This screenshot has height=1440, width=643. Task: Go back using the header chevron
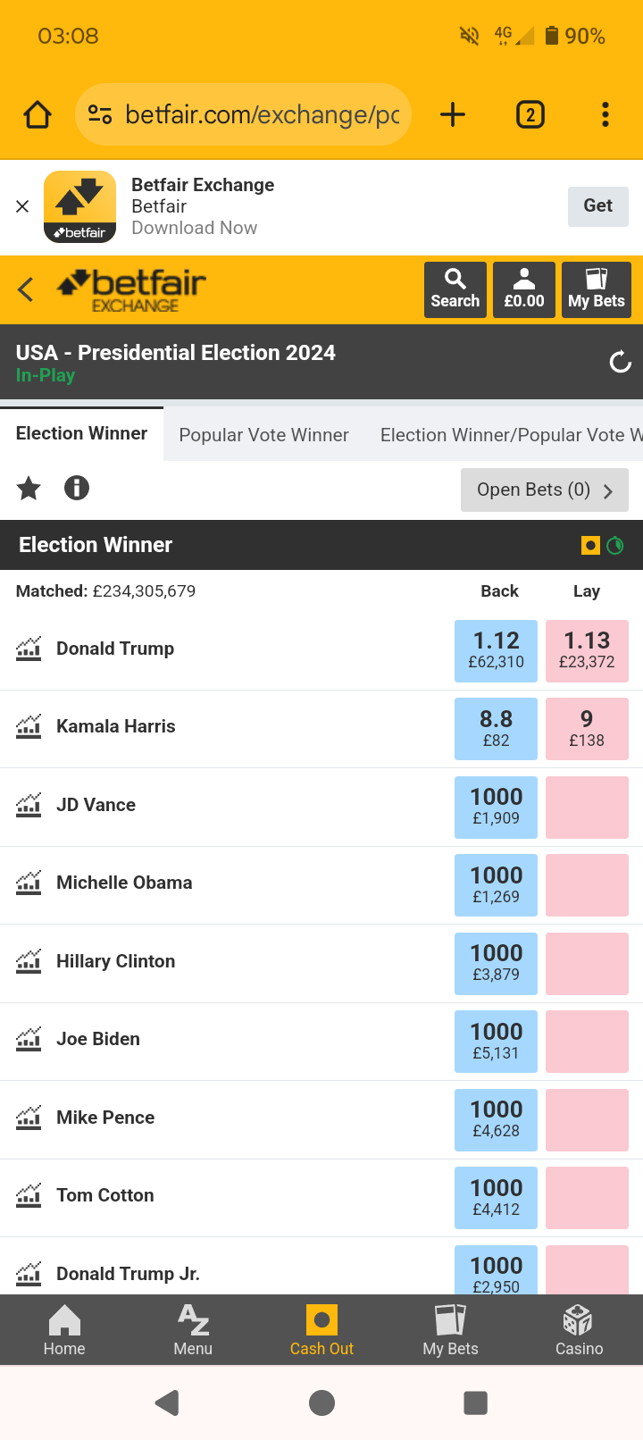click(26, 290)
